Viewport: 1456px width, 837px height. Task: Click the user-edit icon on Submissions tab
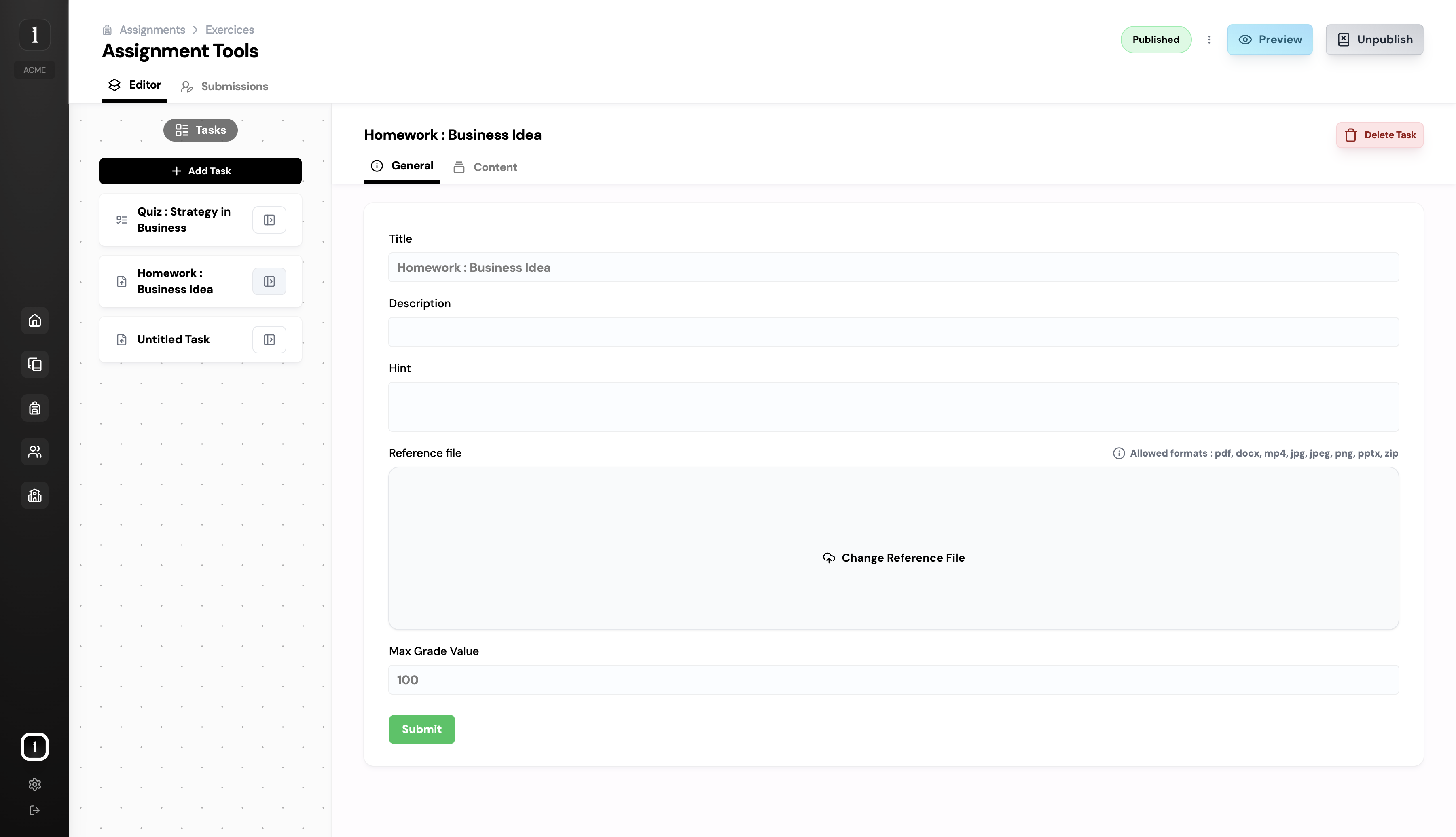186,86
